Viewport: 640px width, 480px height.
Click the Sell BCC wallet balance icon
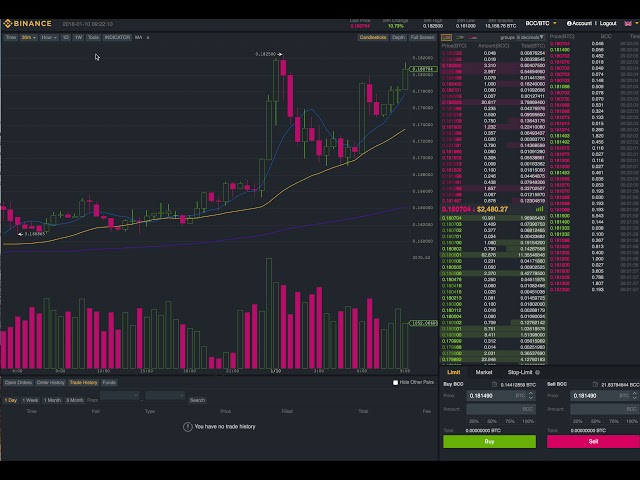click(x=595, y=384)
